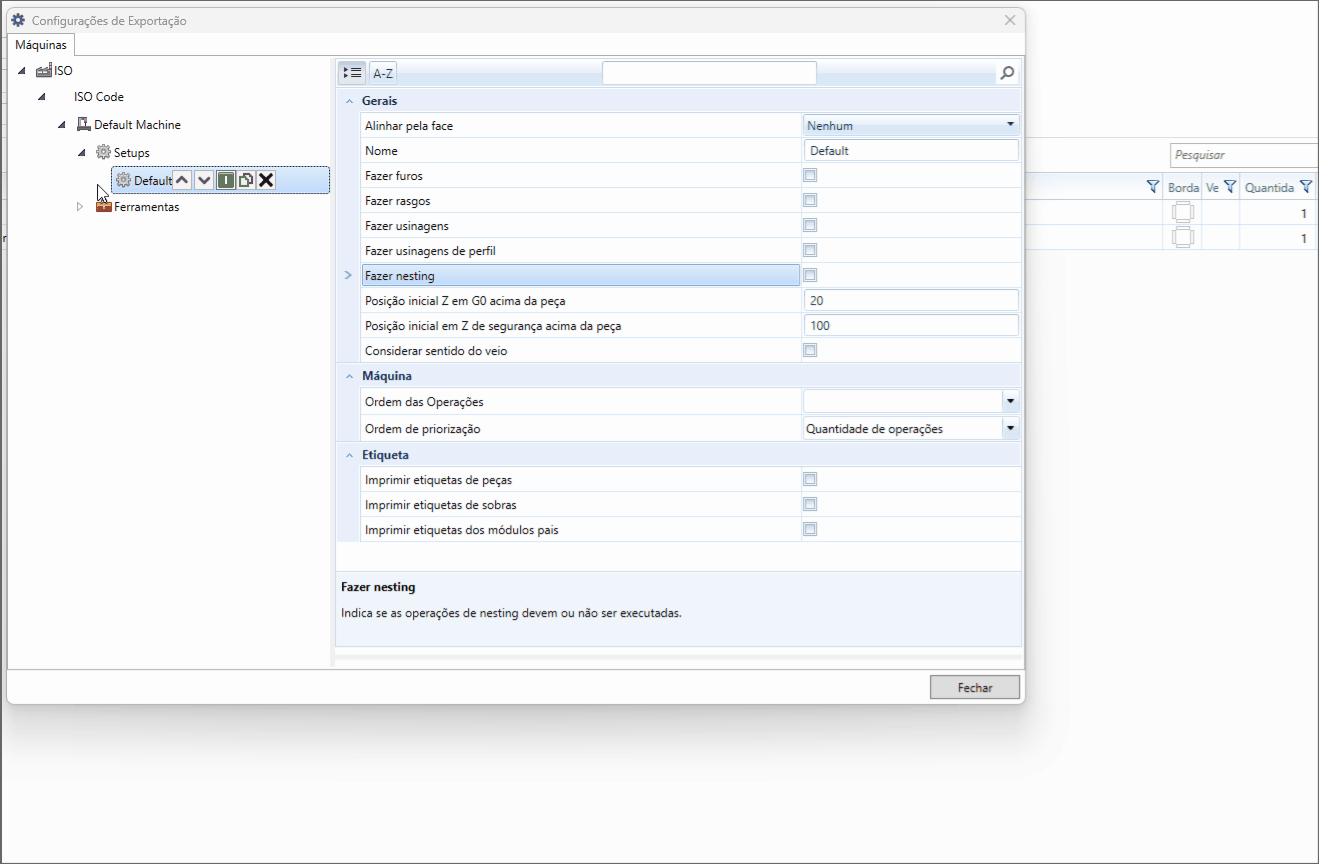Collapse the Default Machine tree node
Screen dimensions: 1319x864
click(x=62, y=125)
